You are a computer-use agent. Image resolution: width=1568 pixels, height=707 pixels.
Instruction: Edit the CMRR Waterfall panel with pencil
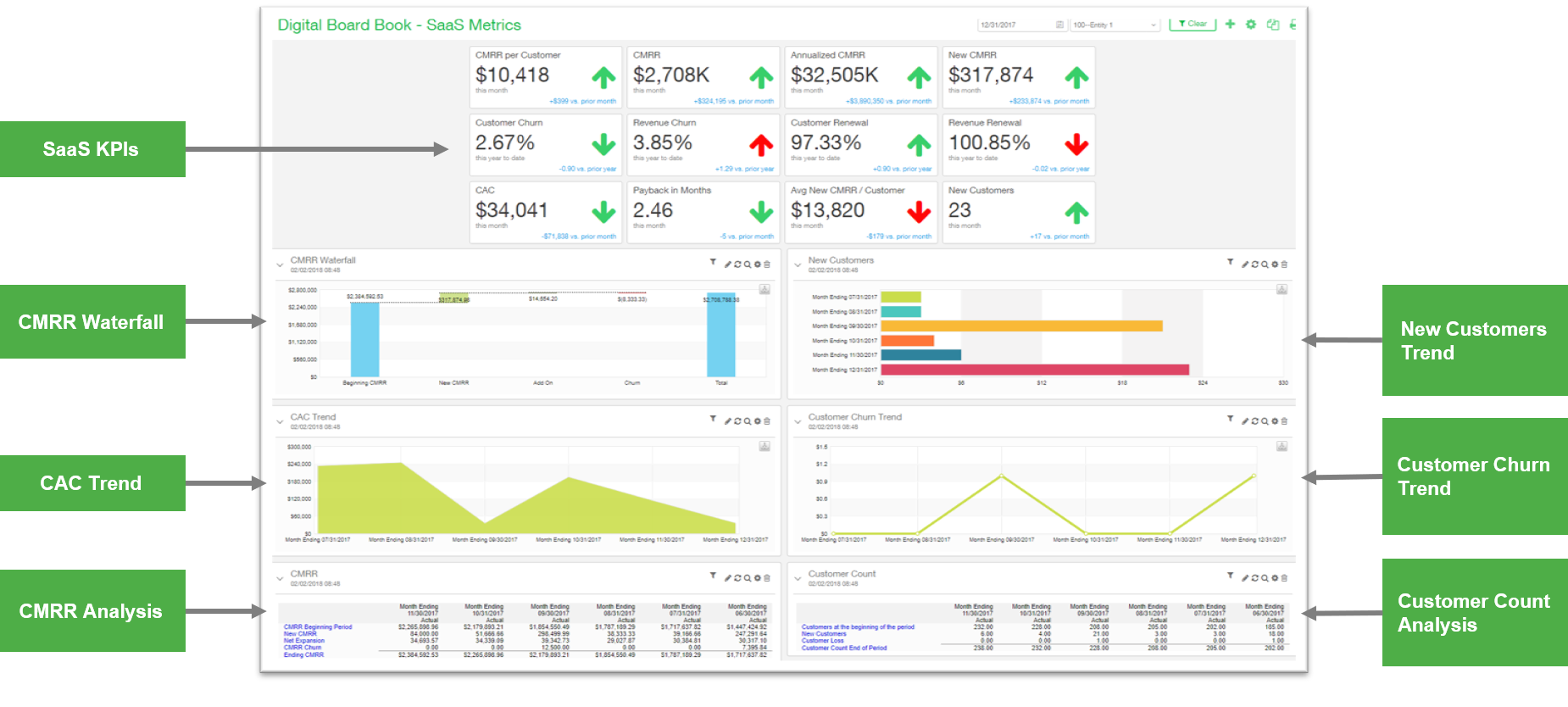point(727,264)
